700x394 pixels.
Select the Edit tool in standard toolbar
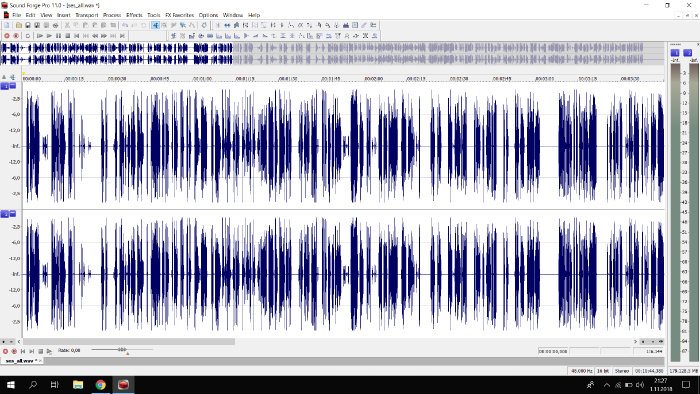pyautogui.click(x=155, y=25)
